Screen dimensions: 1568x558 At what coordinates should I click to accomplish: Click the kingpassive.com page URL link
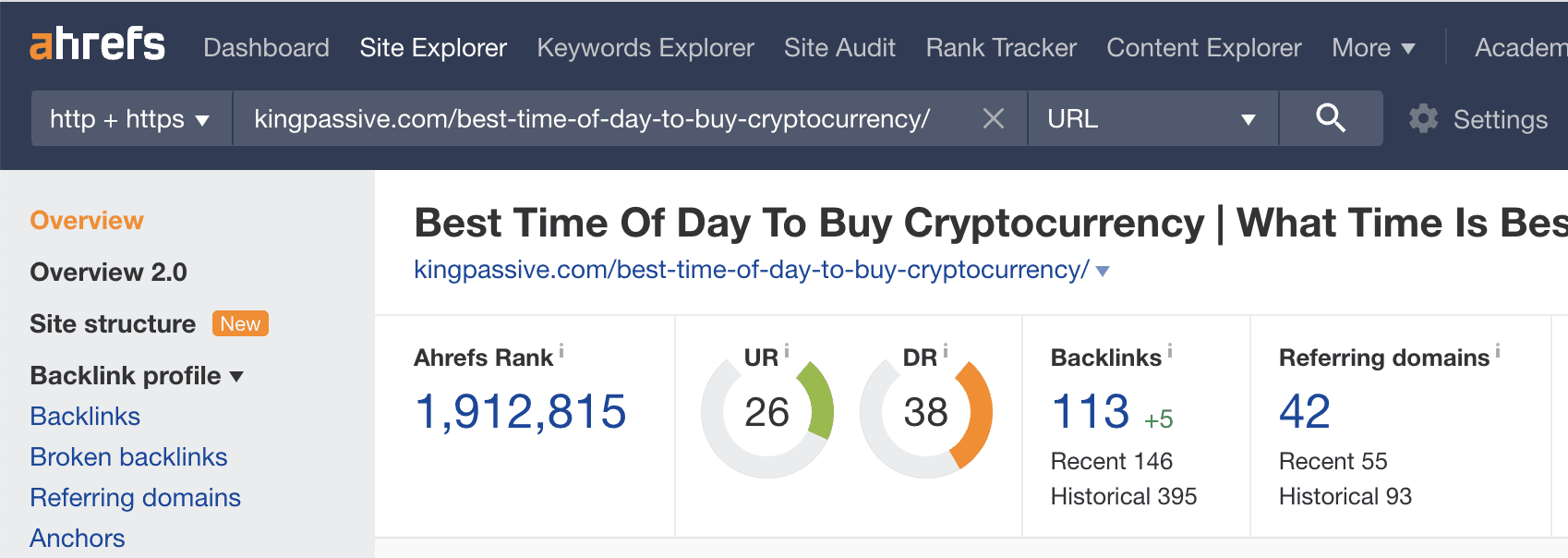[x=752, y=270]
